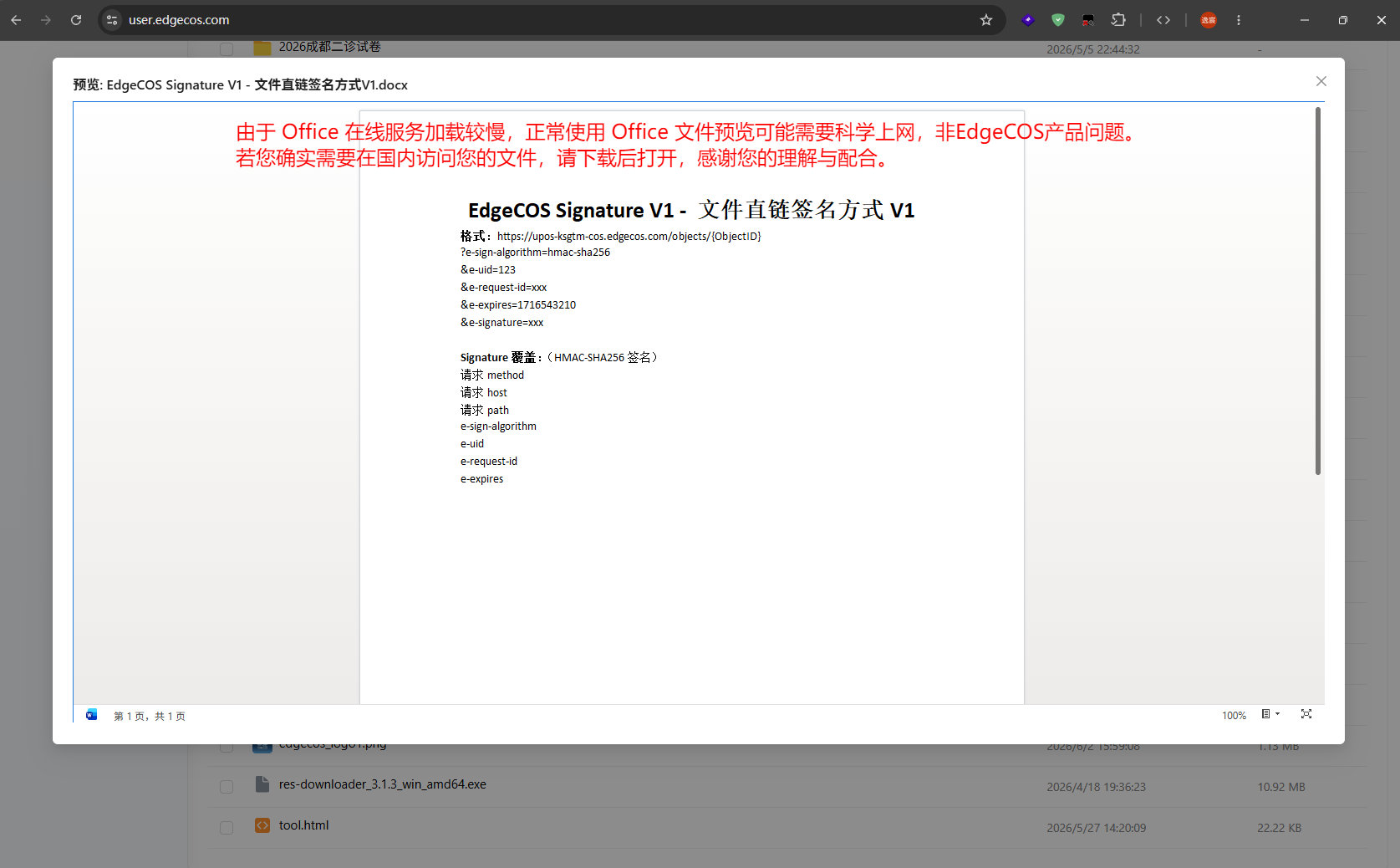Click the Word icon in preview status bar
The image size is (1400, 868).
[92, 715]
